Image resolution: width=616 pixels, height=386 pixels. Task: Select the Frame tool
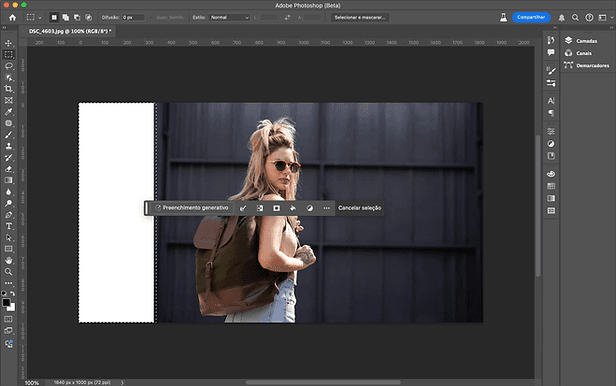(8, 101)
